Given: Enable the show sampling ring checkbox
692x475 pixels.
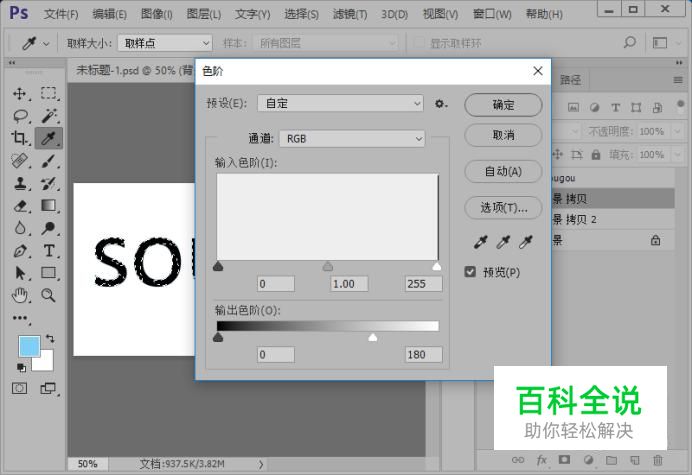Looking at the screenshot, I should (419, 43).
